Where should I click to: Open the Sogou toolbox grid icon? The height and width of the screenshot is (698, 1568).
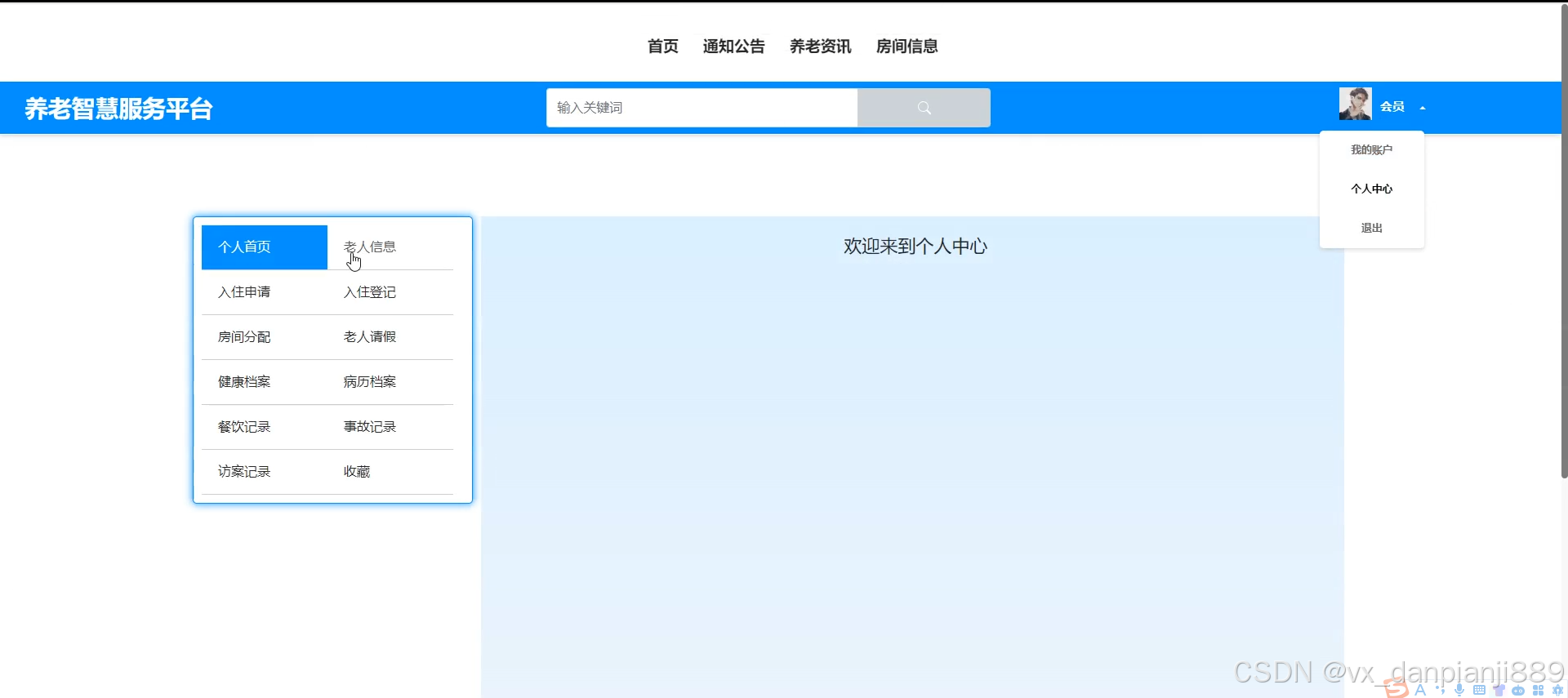(x=1538, y=690)
